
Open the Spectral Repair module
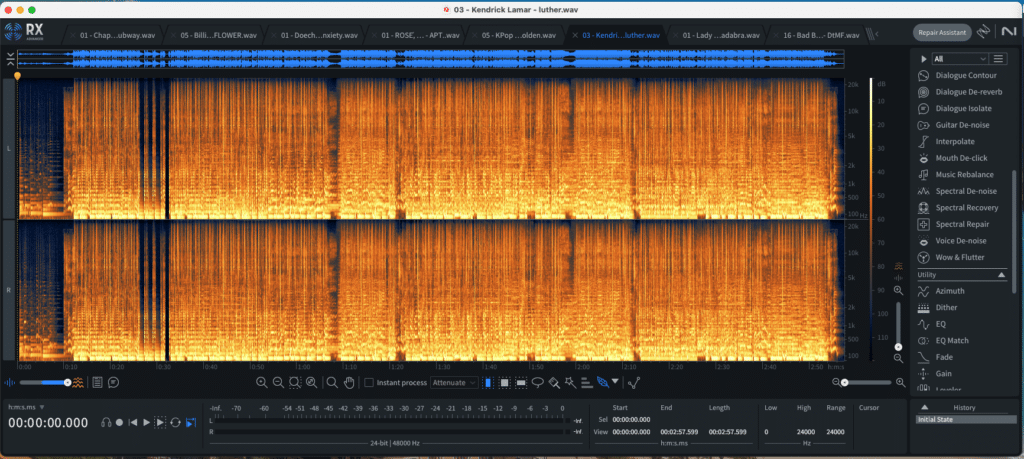pos(953,224)
